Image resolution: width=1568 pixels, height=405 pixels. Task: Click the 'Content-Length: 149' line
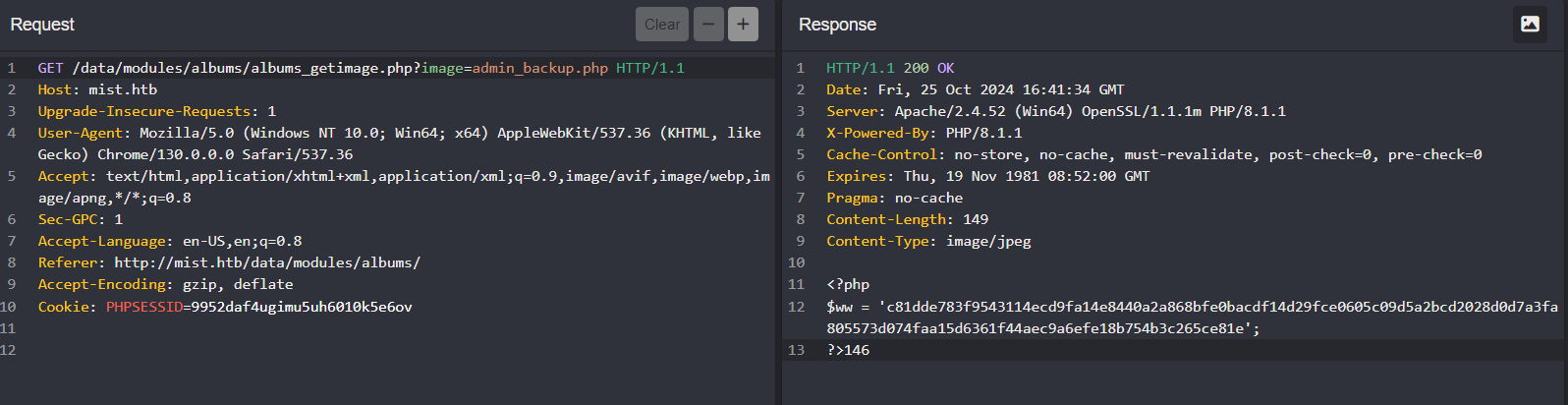(908, 219)
